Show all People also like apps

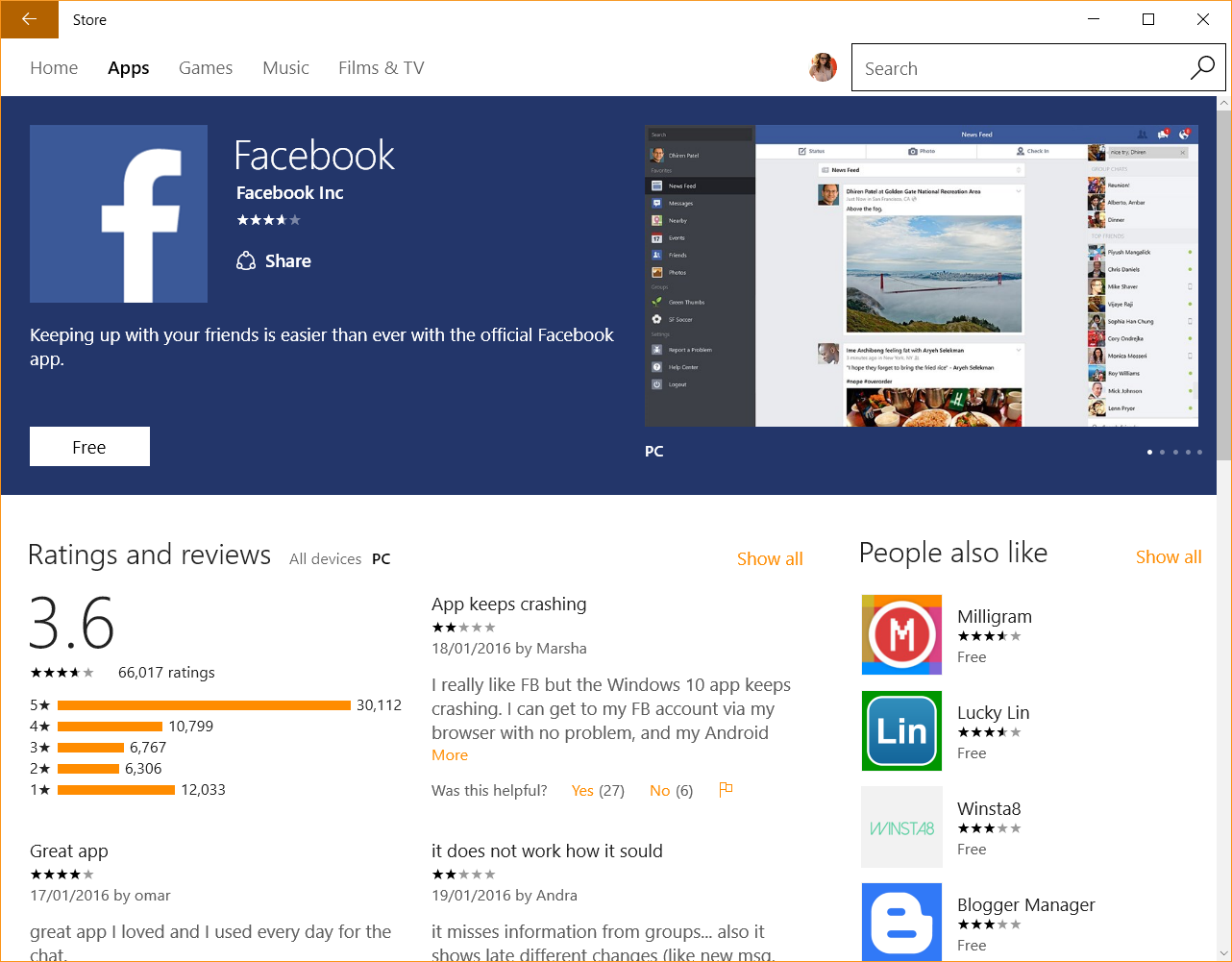(x=1169, y=556)
